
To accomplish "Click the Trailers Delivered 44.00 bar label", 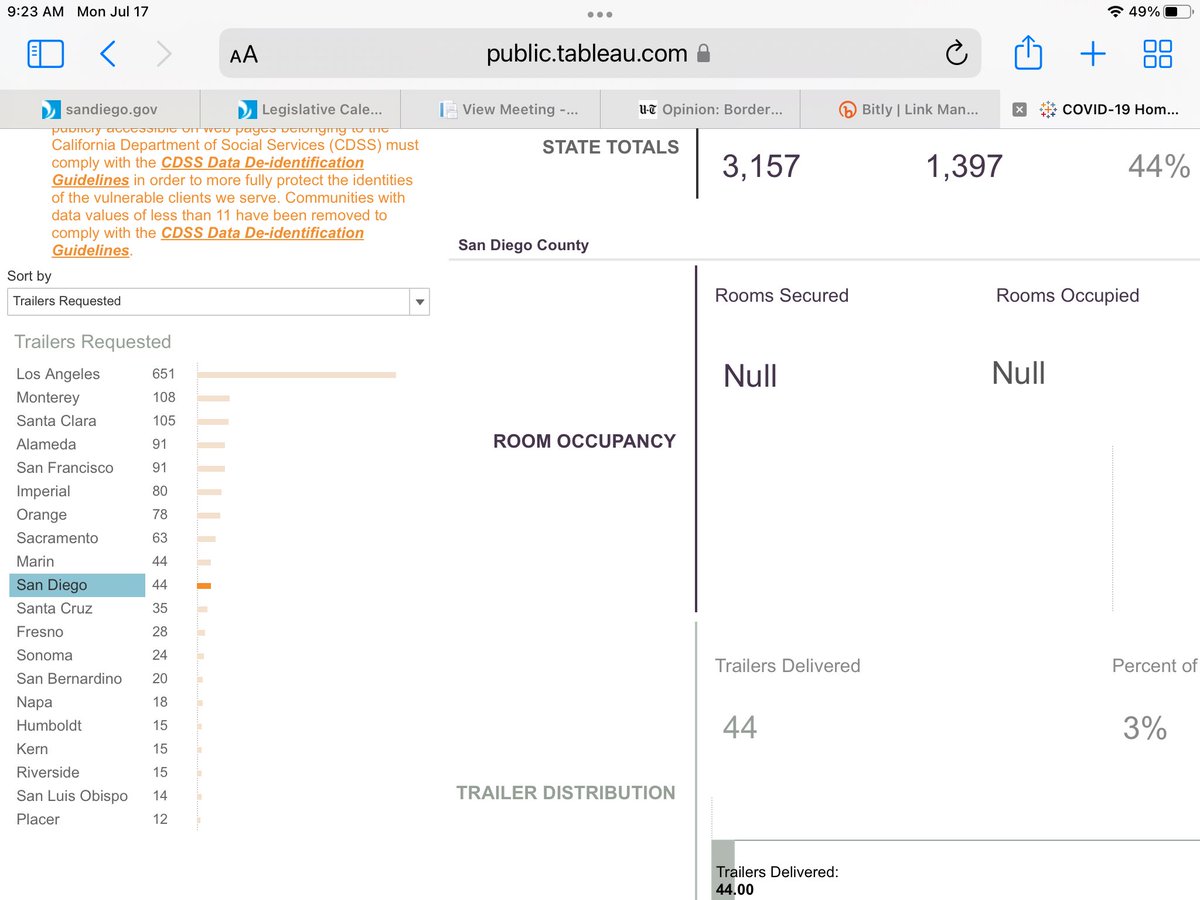I will click(x=777, y=881).
